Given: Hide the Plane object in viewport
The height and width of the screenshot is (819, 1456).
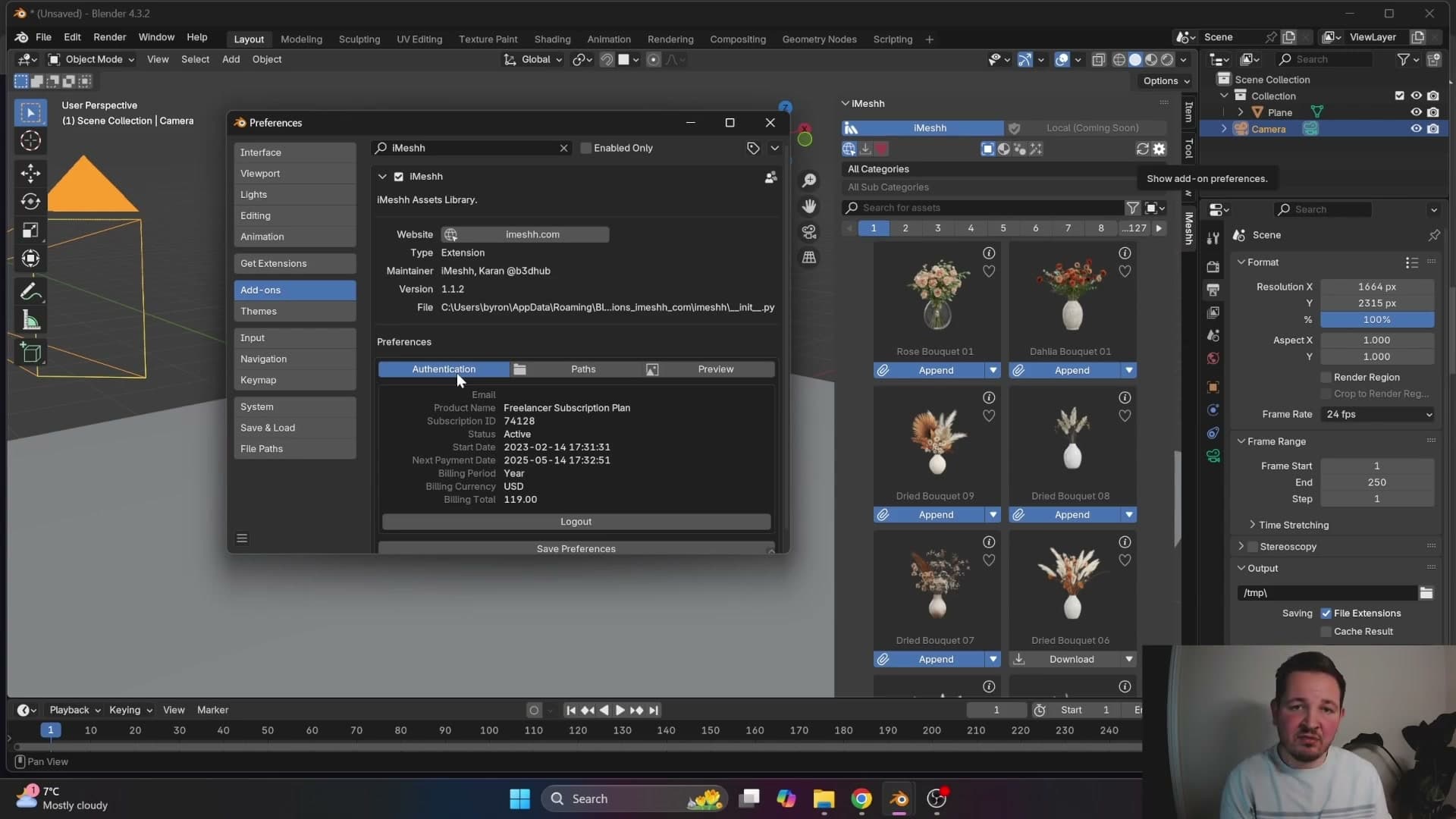Looking at the screenshot, I should coord(1416,112).
